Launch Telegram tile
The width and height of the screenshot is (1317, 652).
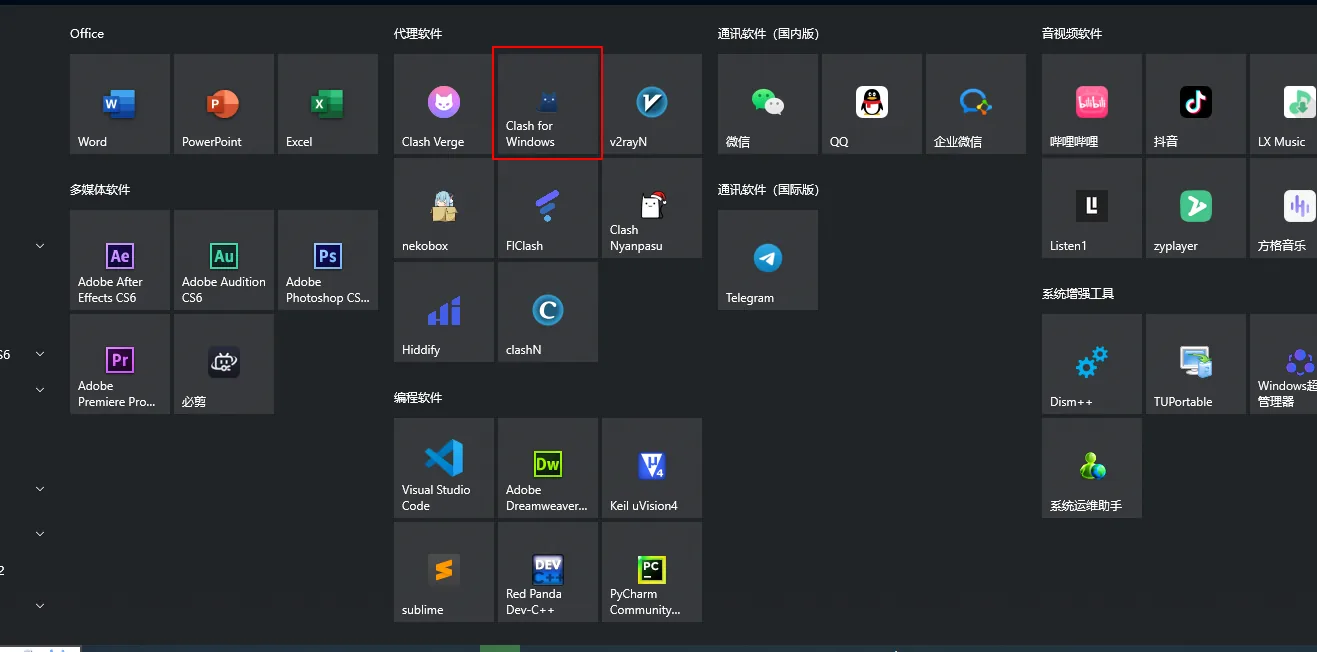(768, 260)
